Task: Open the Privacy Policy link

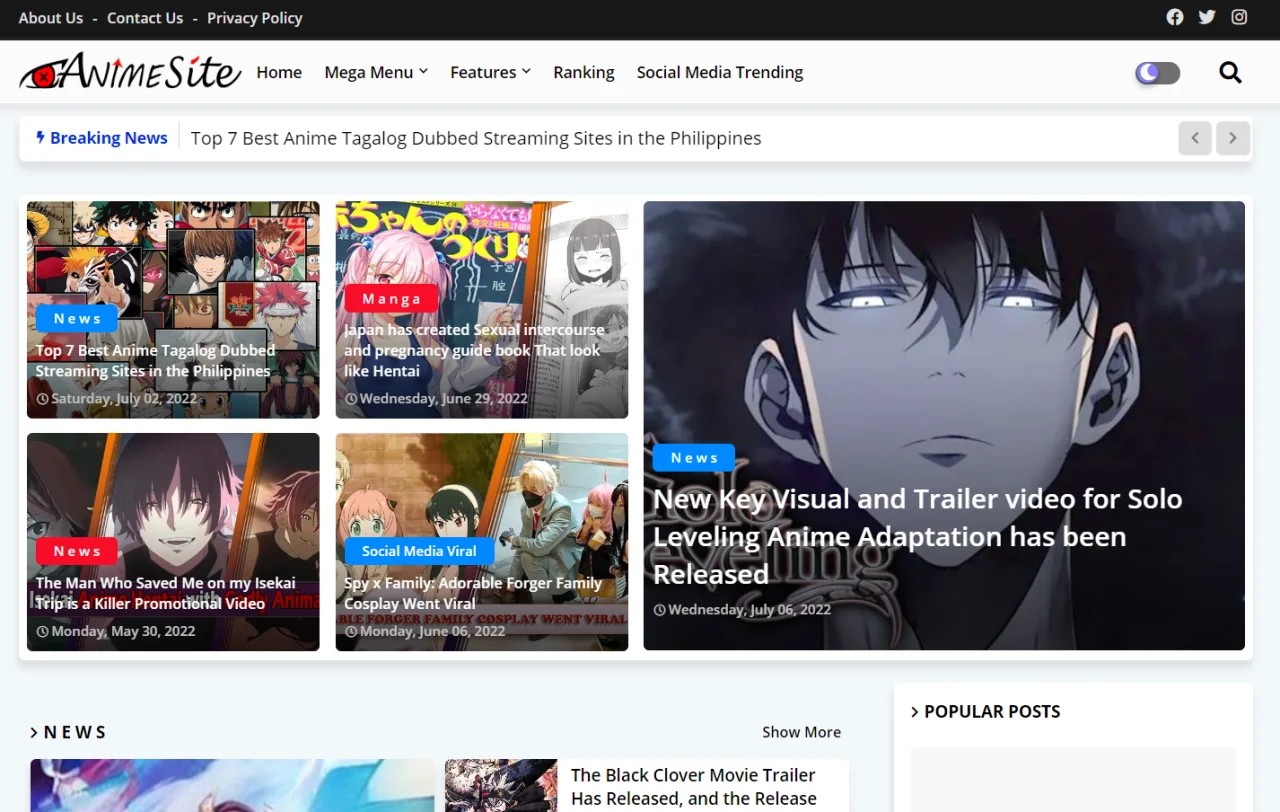Action: pos(255,18)
